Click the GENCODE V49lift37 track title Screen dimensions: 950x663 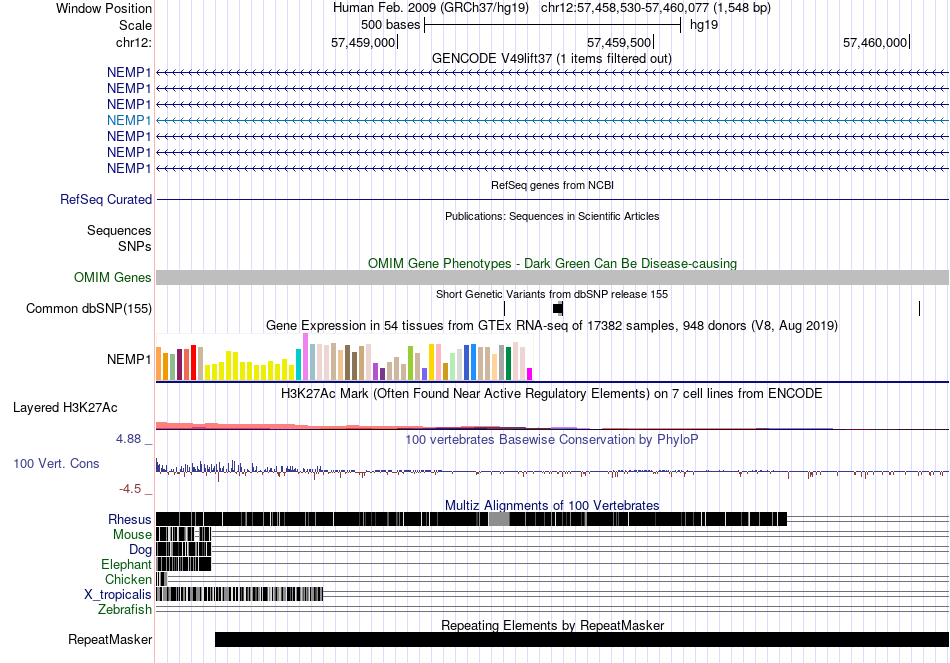coord(551,59)
